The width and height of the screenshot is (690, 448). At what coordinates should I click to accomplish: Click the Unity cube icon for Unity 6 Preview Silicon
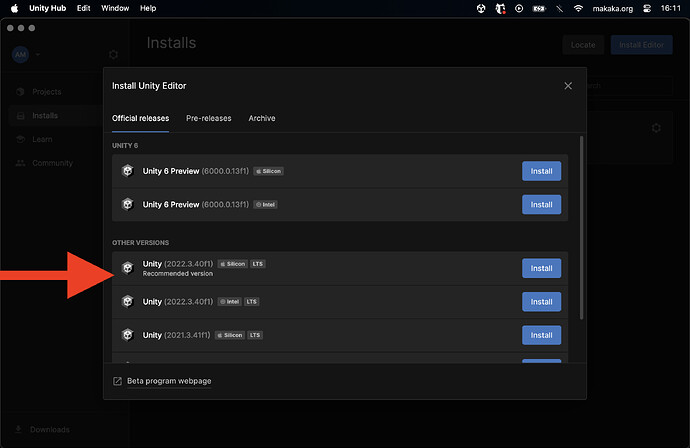(x=128, y=171)
